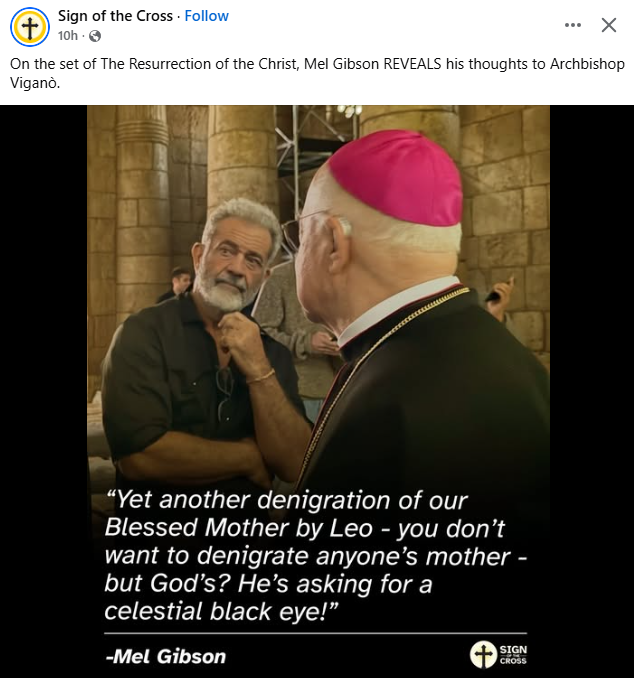Click the pink zucchetto cap in photo
The height and width of the screenshot is (678, 634).
pos(396,178)
